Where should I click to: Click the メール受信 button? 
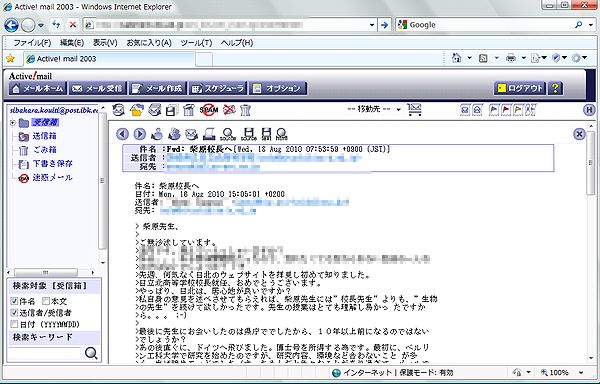(x=98, y=88)
